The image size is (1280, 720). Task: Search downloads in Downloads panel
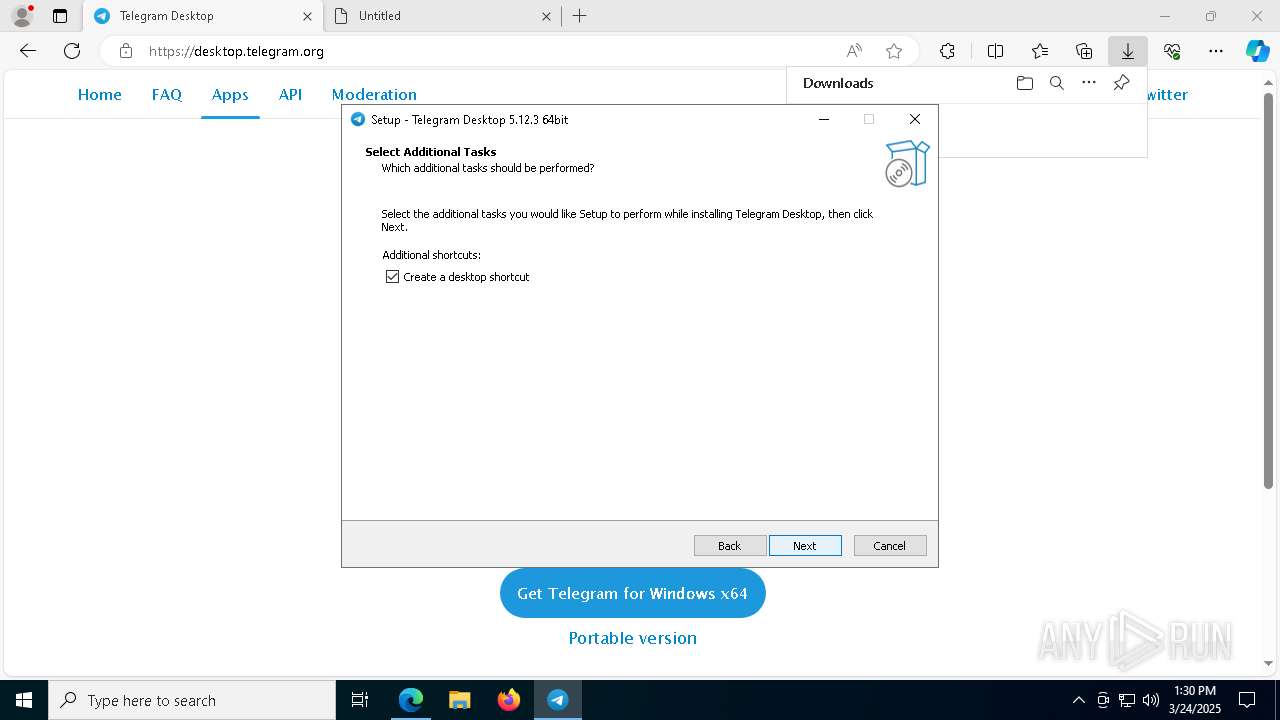1056,83
